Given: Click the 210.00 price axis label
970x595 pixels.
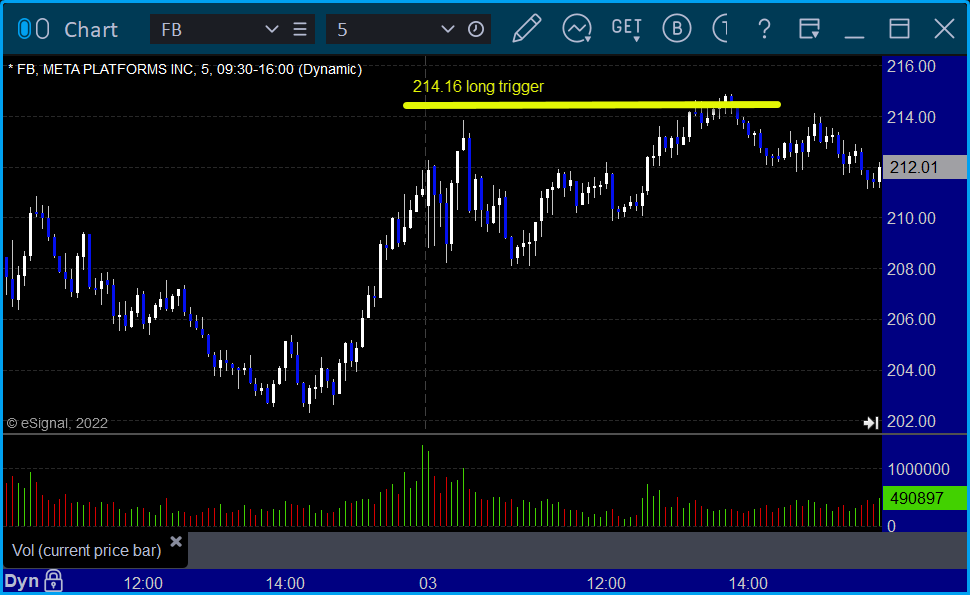Looking at the screenshot, I should click(911, 218).
